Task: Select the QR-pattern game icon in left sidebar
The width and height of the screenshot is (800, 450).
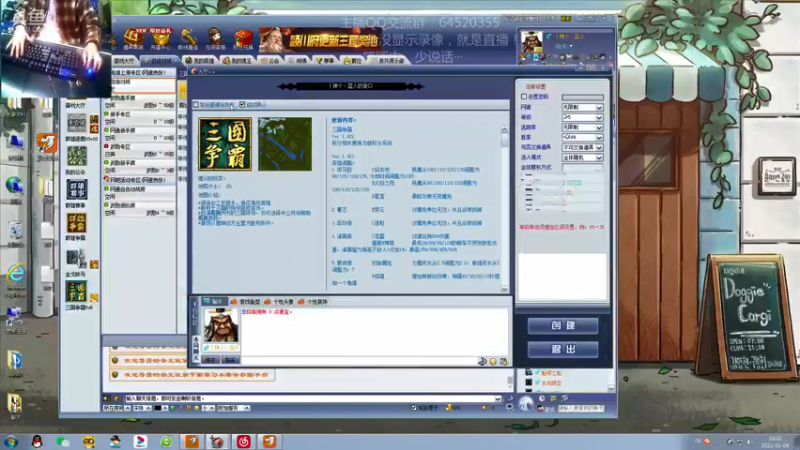Action: coord(77,123)
